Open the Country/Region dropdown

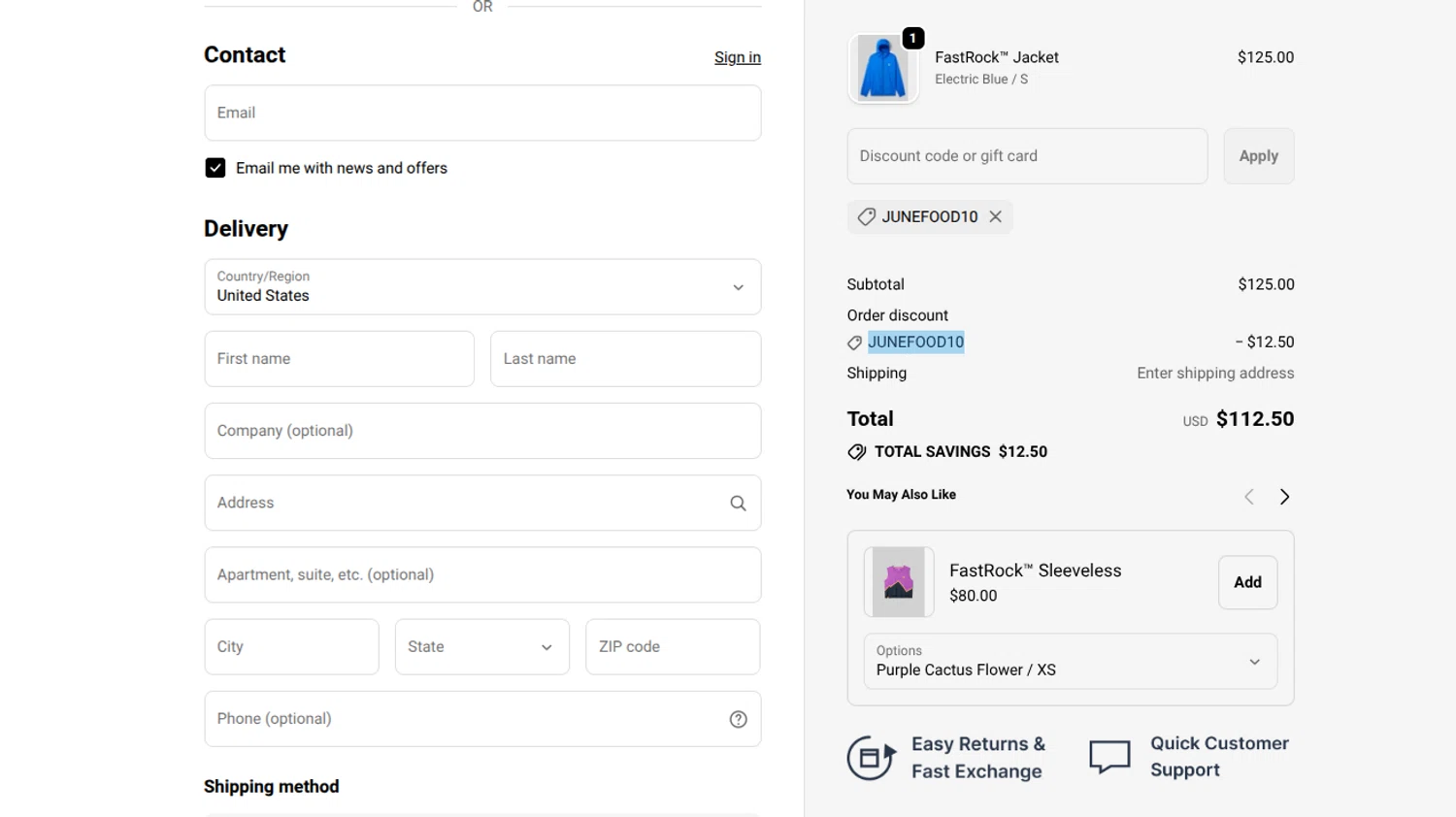click(482, 286)
